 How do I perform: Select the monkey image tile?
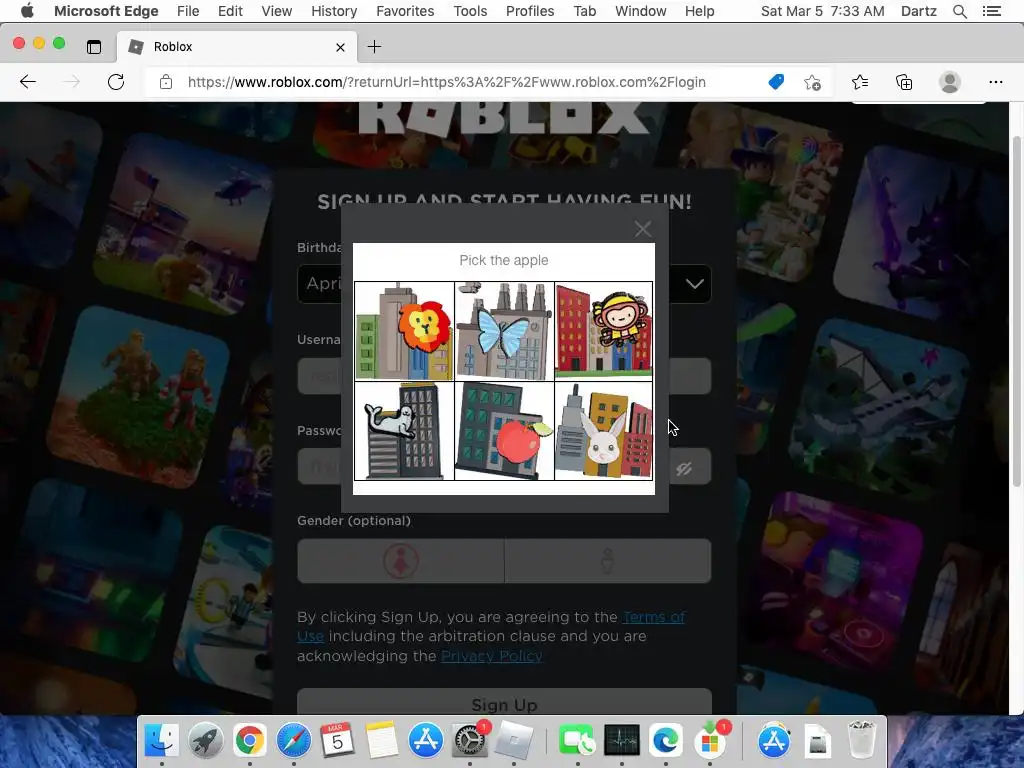(x=603, y=331)
